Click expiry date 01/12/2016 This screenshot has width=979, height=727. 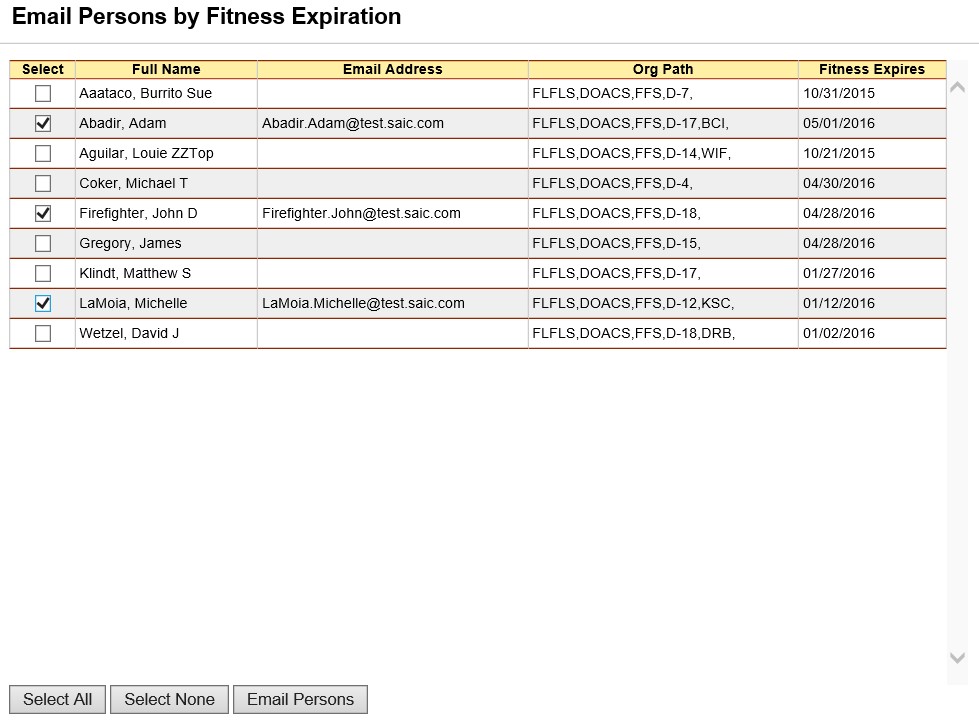coord(839,304)
